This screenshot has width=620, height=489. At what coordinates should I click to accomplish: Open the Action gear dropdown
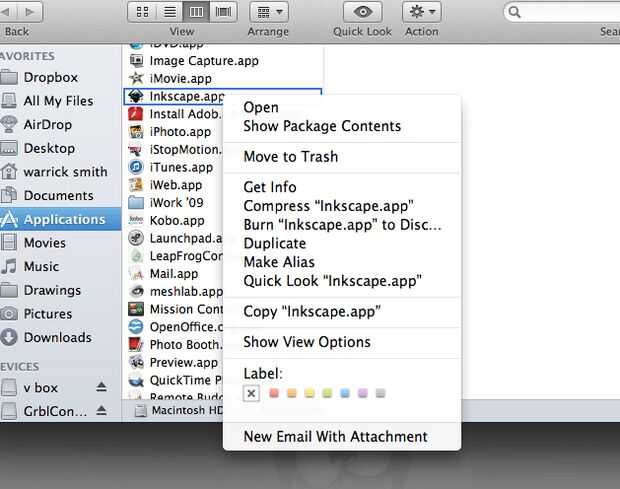[422, 12]
